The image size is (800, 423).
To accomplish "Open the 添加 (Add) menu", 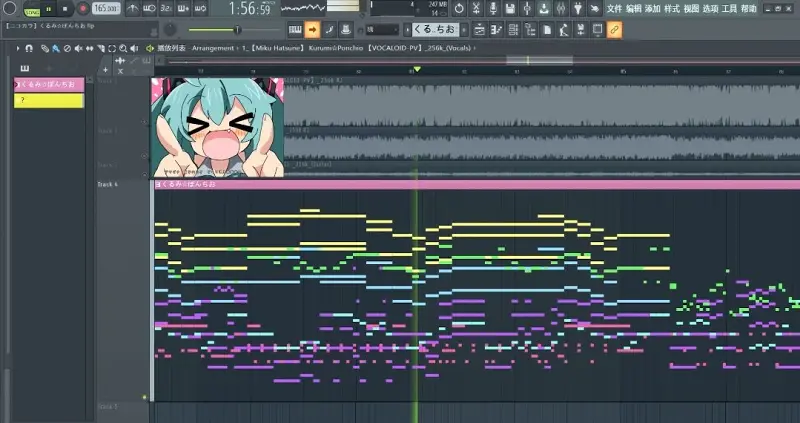I will pos(652,9).
